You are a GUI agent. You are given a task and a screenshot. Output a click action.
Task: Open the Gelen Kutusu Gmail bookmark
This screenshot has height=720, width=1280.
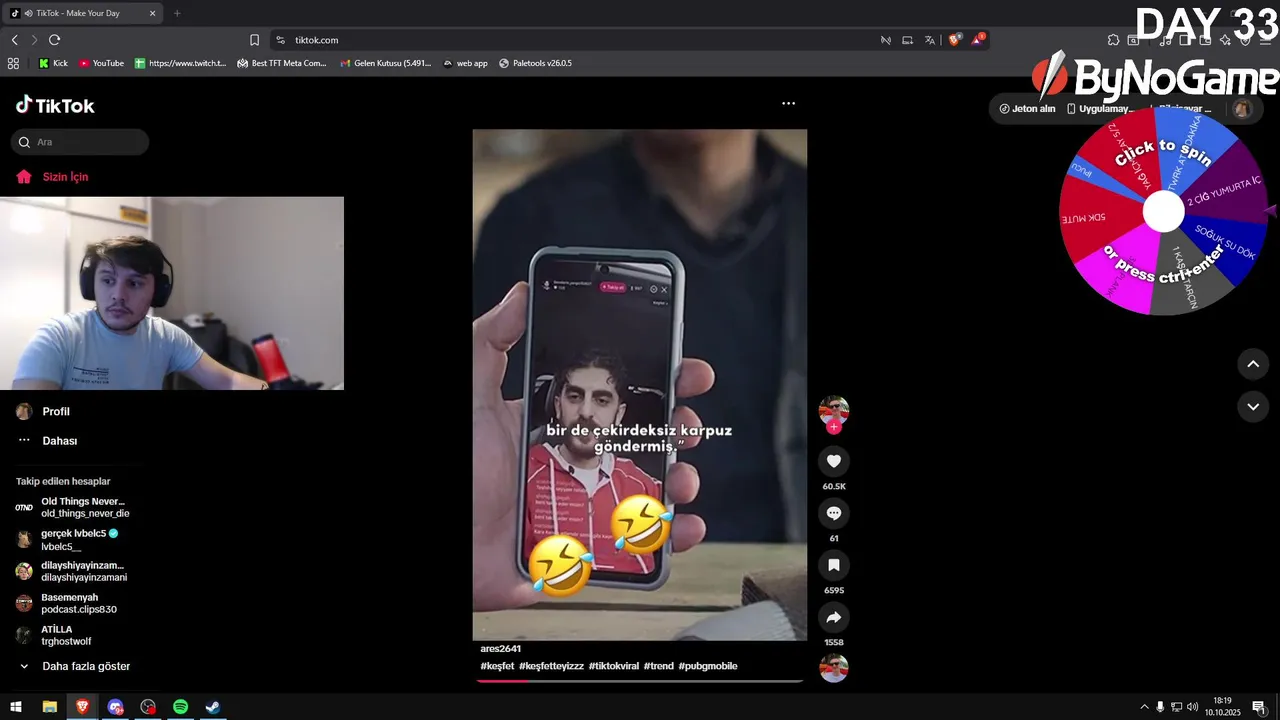(385, 63)
